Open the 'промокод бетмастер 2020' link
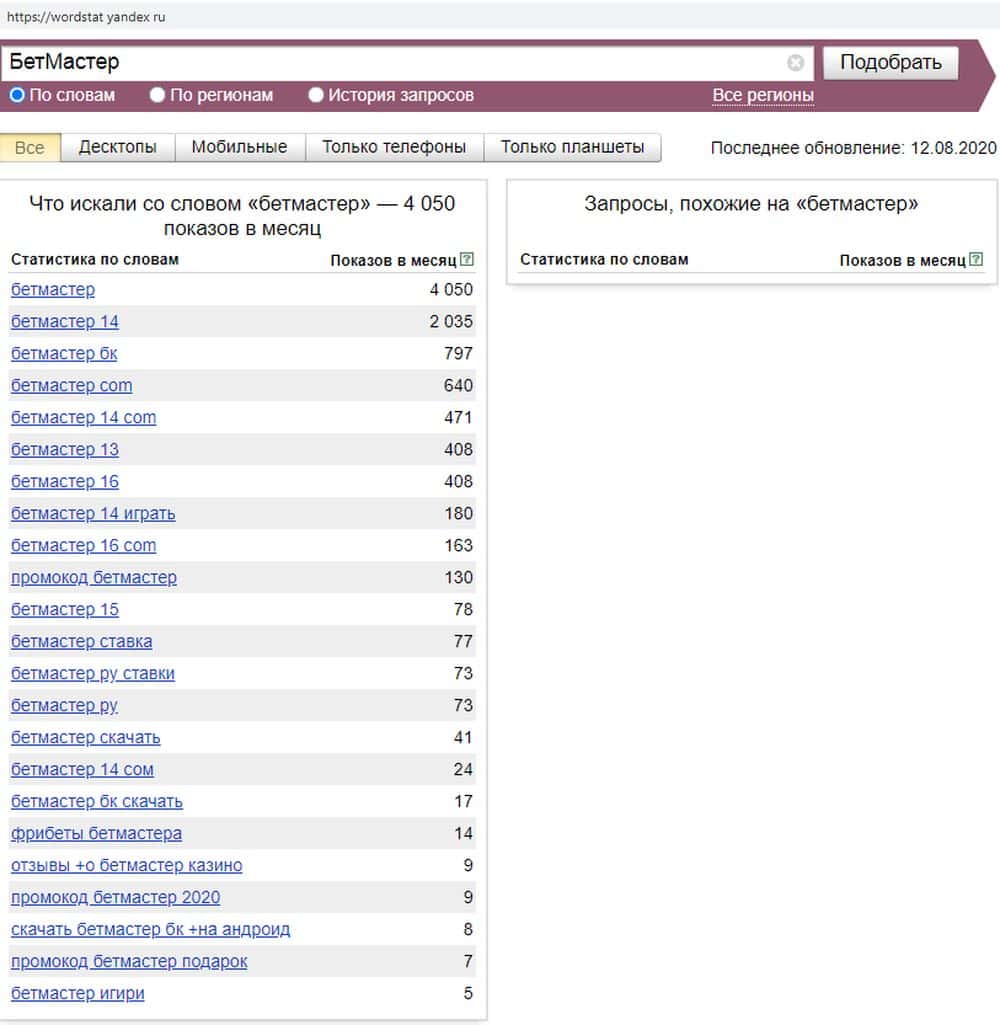 pyautogui.click(x=116, y=898)
